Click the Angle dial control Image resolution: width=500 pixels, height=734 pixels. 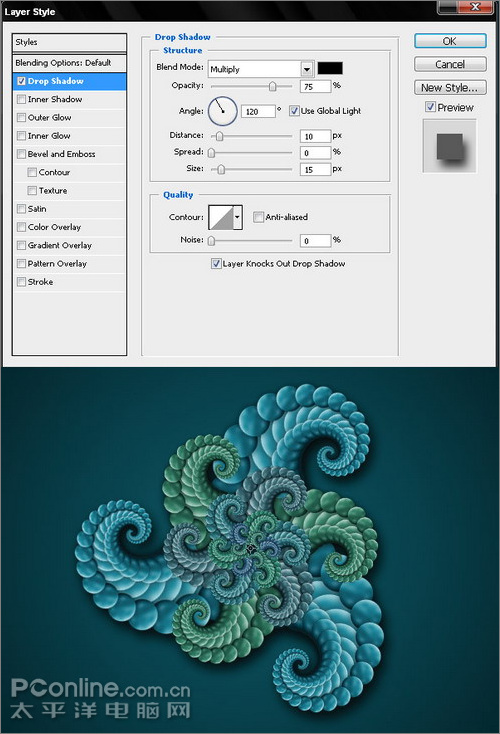point(222,111)
